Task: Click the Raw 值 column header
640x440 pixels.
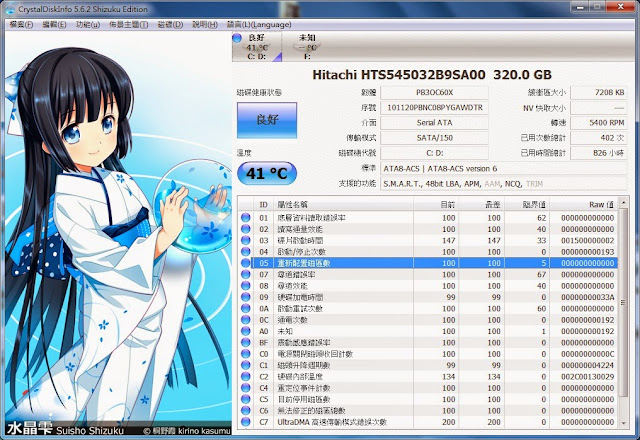Action: click(x=584, y=204)
